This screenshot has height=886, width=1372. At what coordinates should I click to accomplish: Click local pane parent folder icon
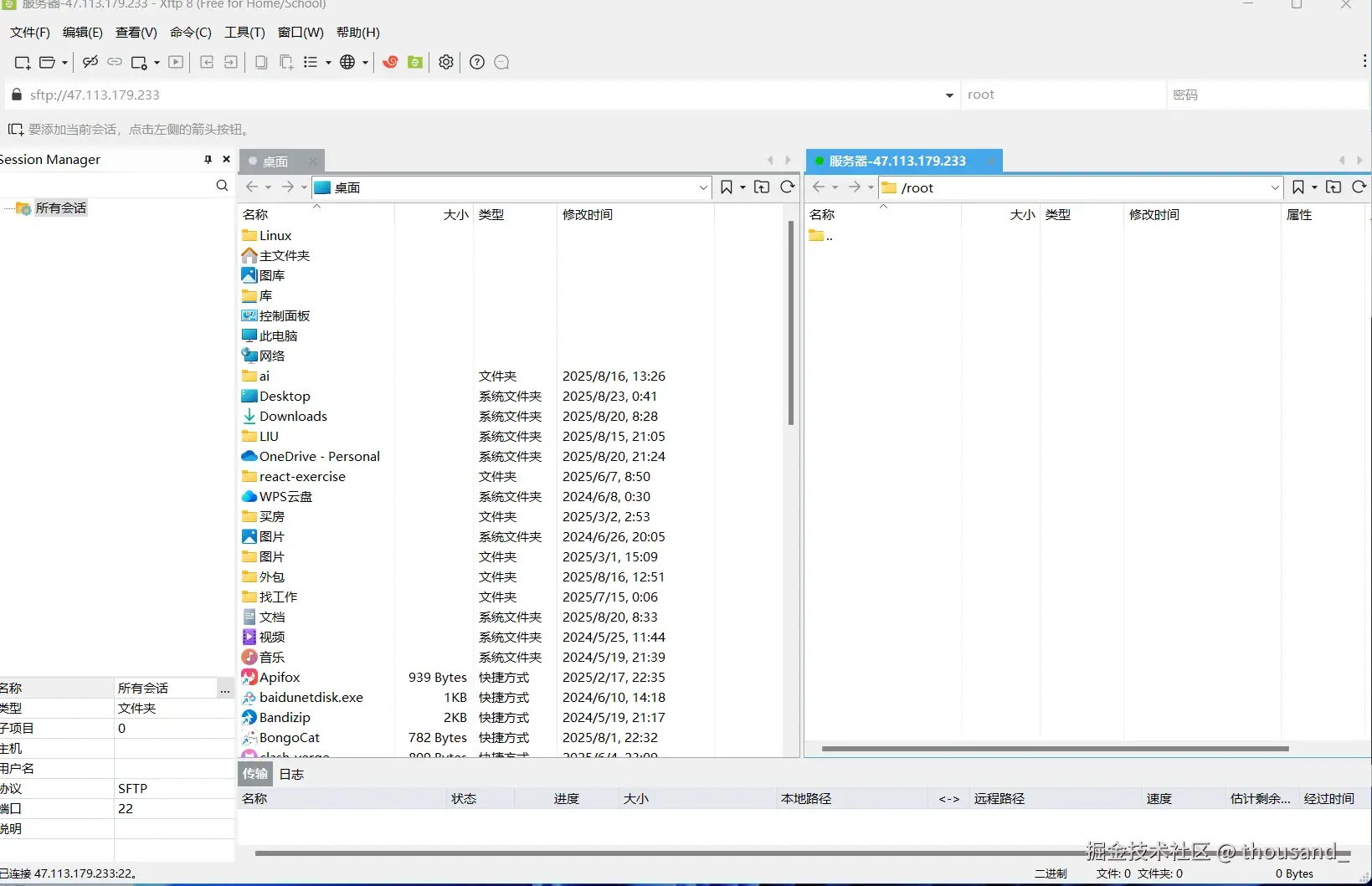(x=762, y=187)
